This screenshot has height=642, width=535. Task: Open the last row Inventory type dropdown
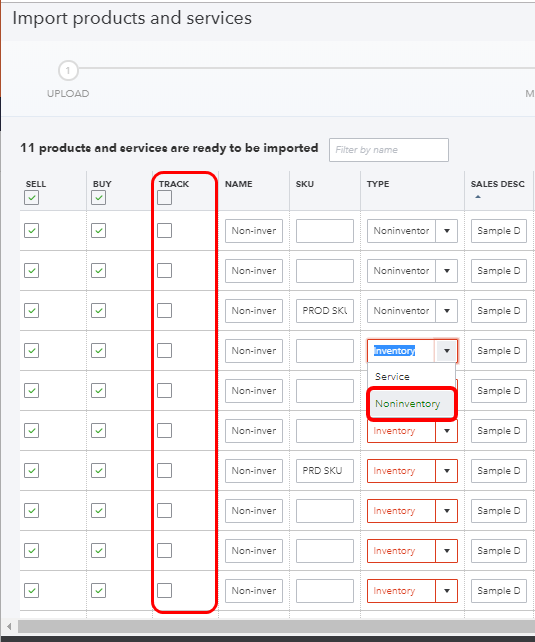447,591
